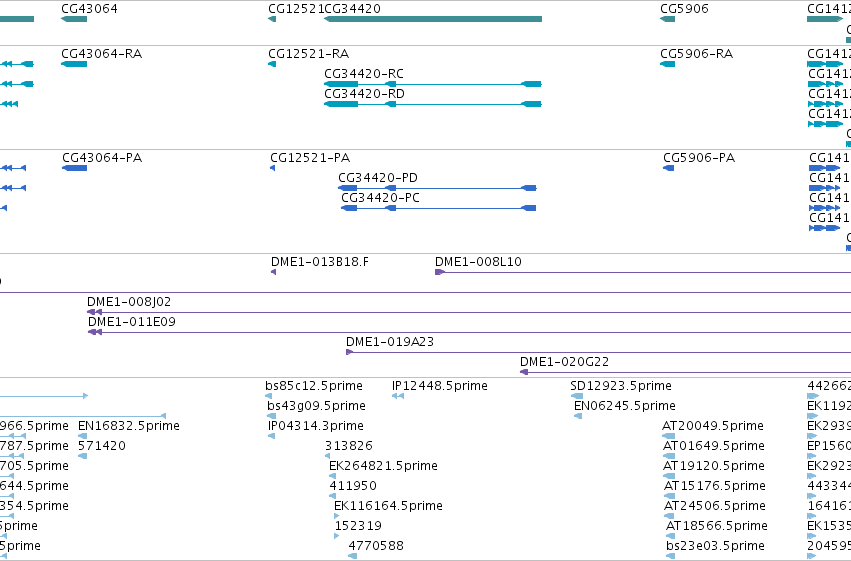Open the IP04314.3prime EST label
This screenshot has height=561, width=851.
click(x=316, y=426)
